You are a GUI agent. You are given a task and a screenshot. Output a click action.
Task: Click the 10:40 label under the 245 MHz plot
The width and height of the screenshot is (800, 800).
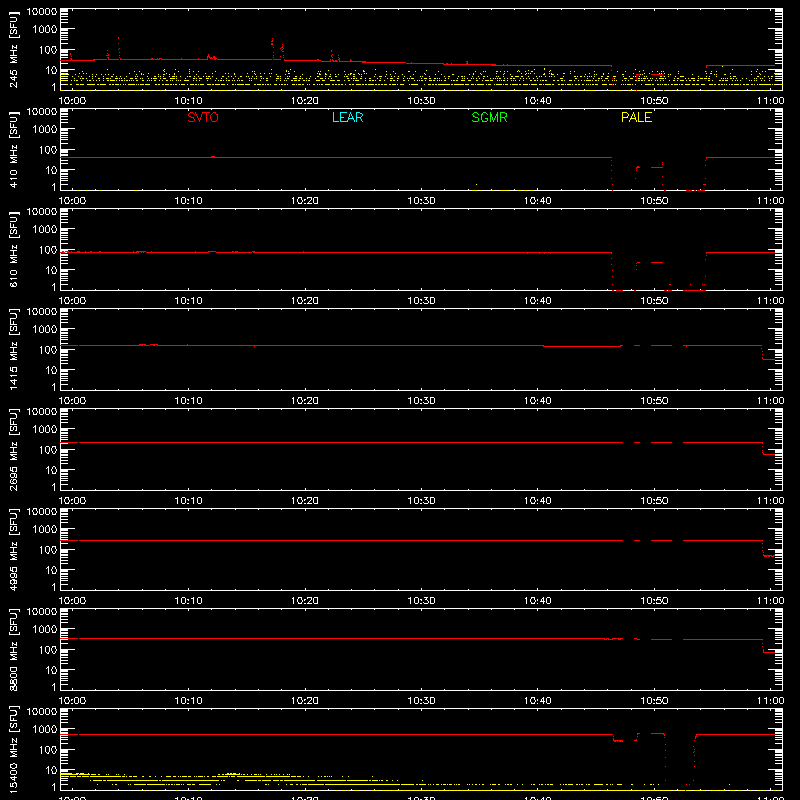(x=538, y=101)
